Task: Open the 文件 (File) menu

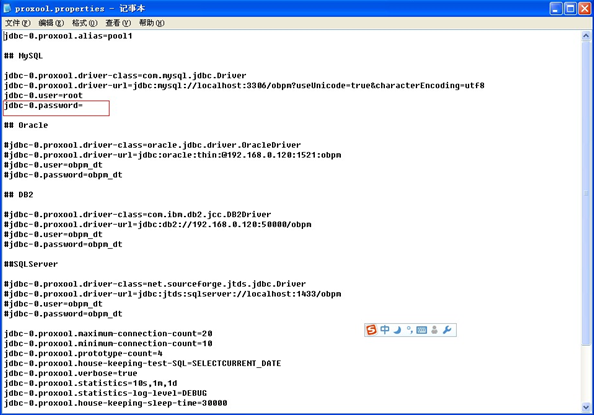Action: click(17, 23)
